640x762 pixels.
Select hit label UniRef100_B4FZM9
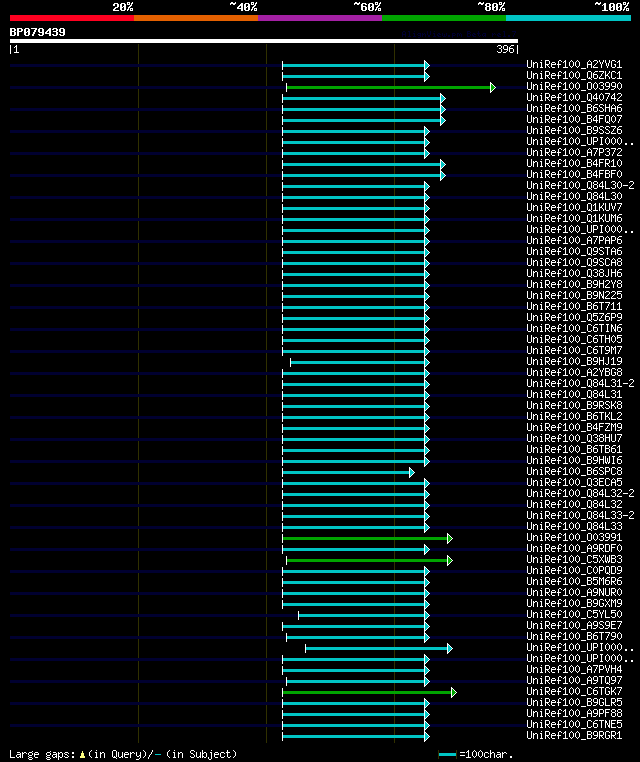click(574, 427)
